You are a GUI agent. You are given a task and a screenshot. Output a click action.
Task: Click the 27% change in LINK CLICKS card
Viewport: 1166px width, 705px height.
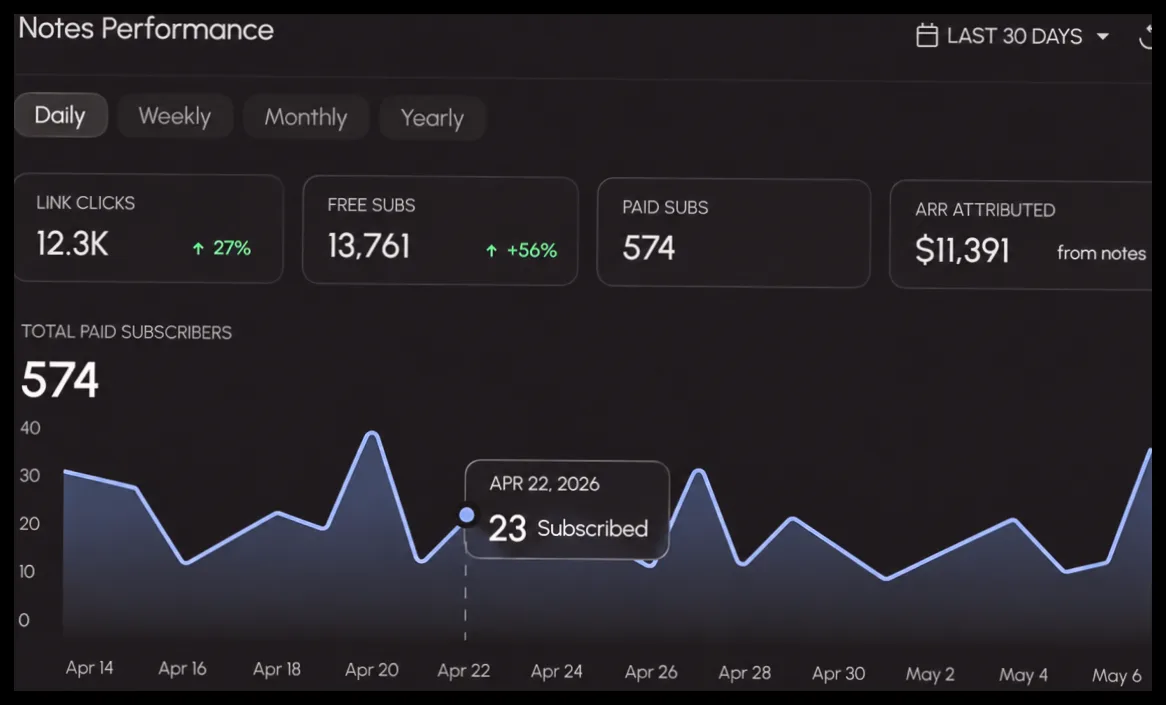click(x=232, y=248)
